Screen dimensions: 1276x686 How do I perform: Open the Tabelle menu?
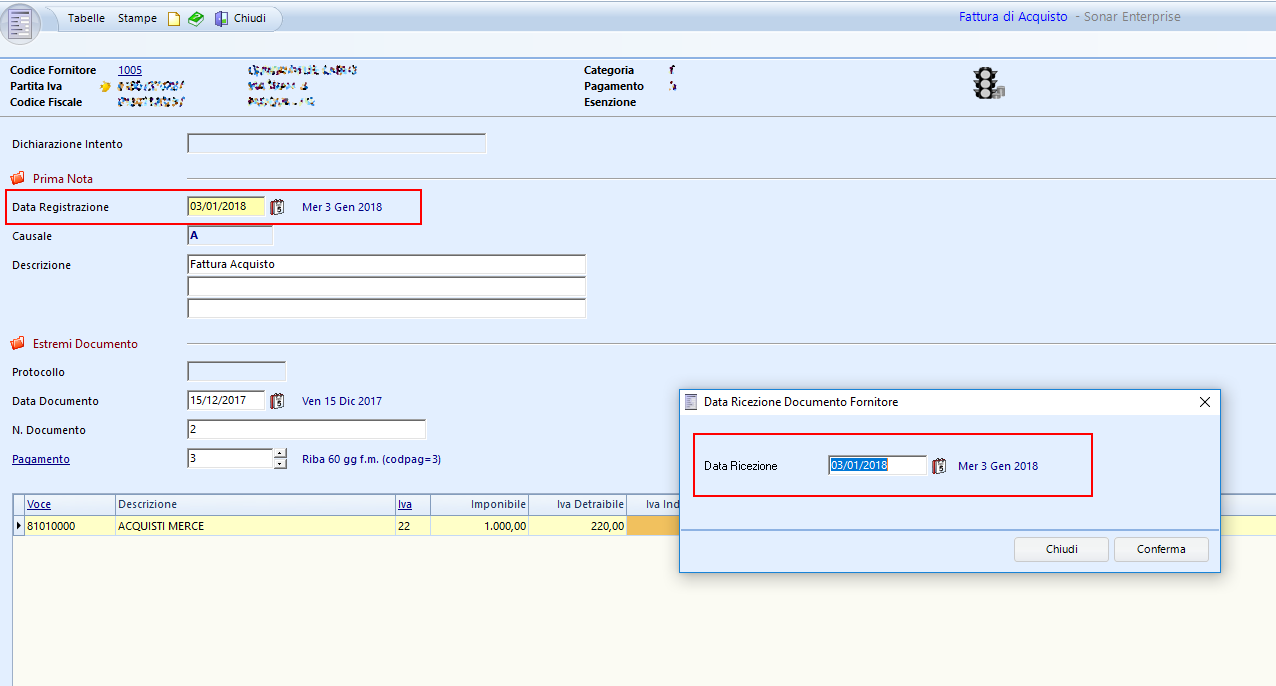[87, 19]
